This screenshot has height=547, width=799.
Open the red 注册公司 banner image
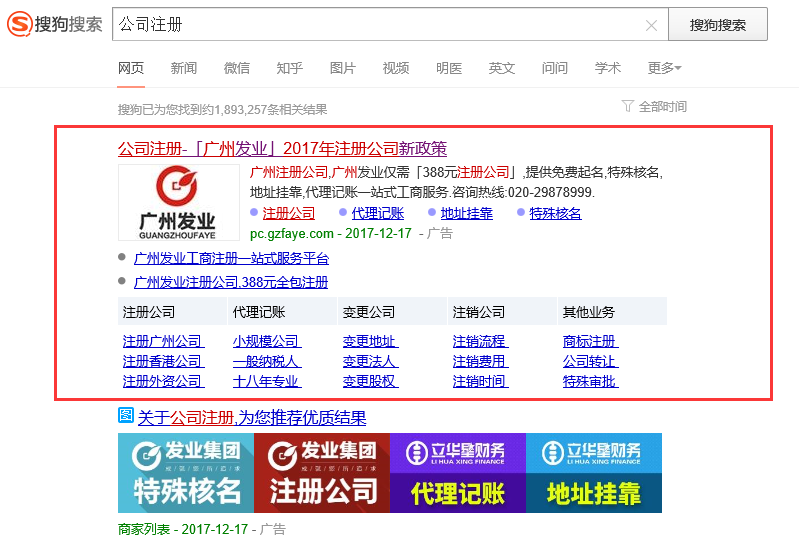(x=322, y=473)
